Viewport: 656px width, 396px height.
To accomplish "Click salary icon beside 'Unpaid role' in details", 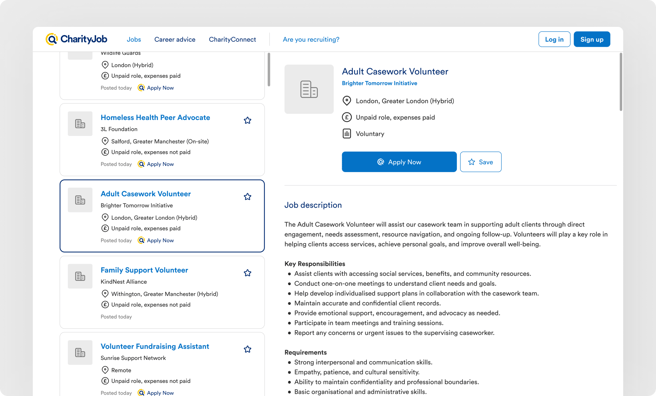I will (346, 117).
